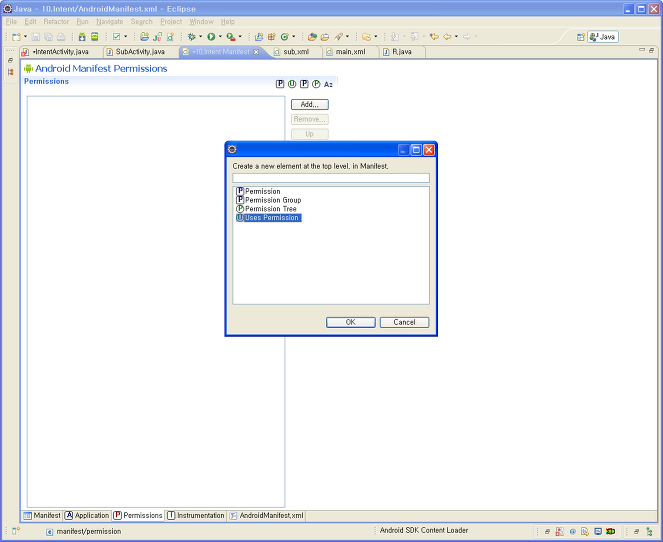Open the New Java Class dropdown arrow
The height and width of the screenshot is (542, 663).
point(293,37)
